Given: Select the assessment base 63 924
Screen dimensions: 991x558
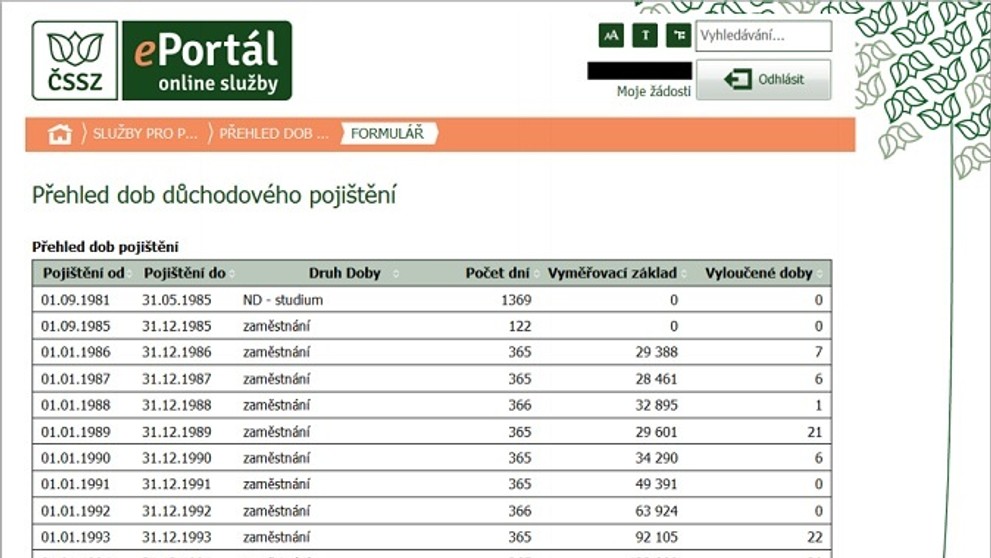Looking at the screenshot, I should 656,511.
